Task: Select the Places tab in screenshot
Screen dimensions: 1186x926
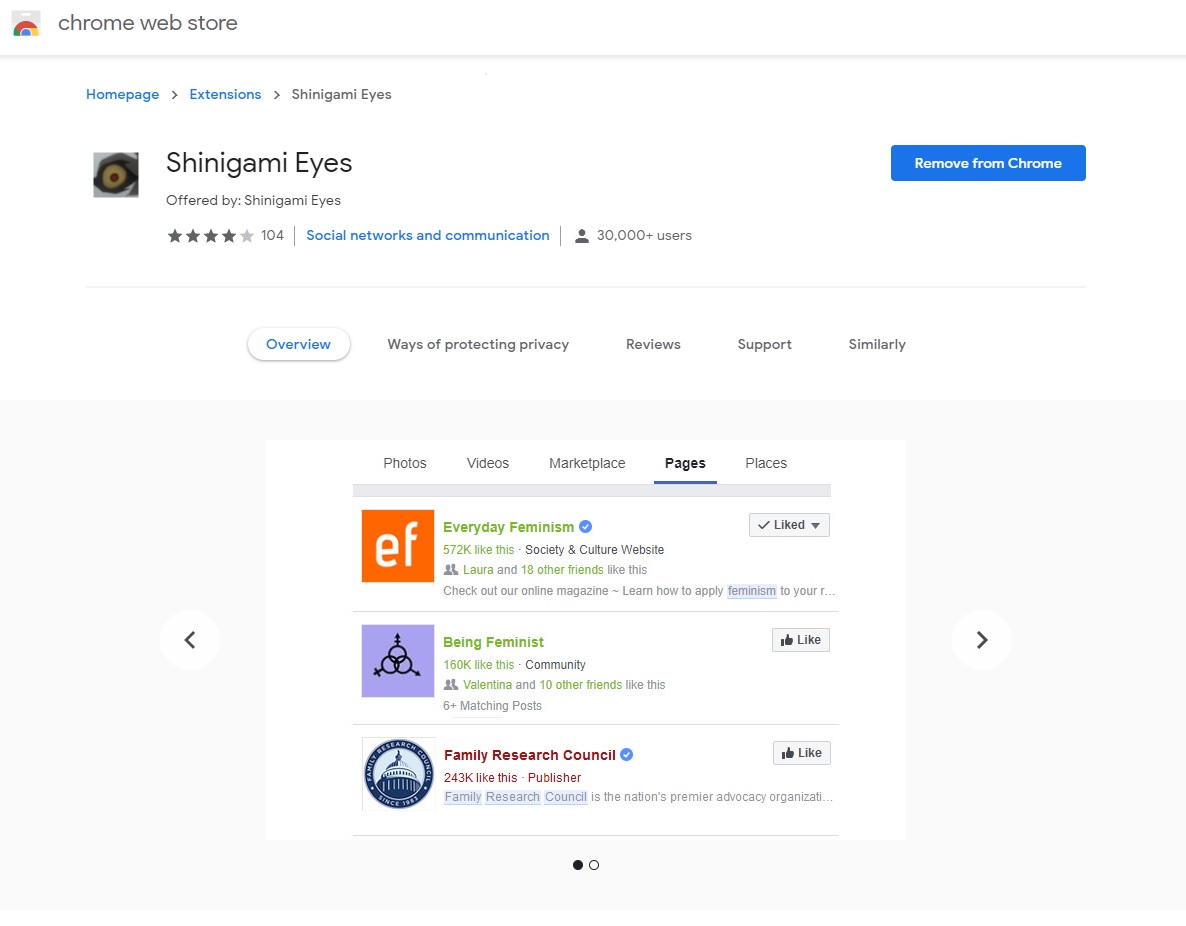Action: point(766,463)
